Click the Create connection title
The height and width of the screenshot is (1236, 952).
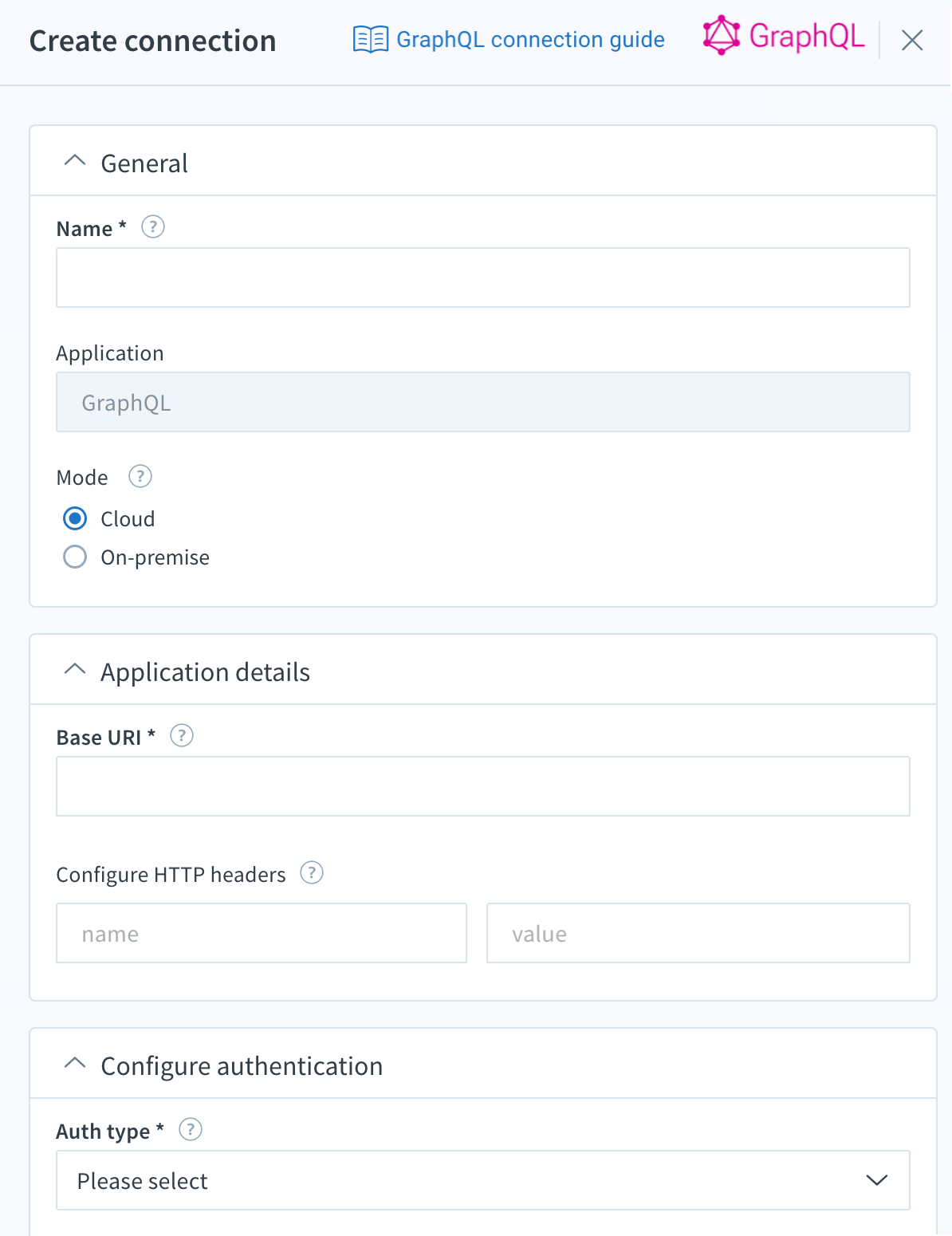click(x=153, y=41)
